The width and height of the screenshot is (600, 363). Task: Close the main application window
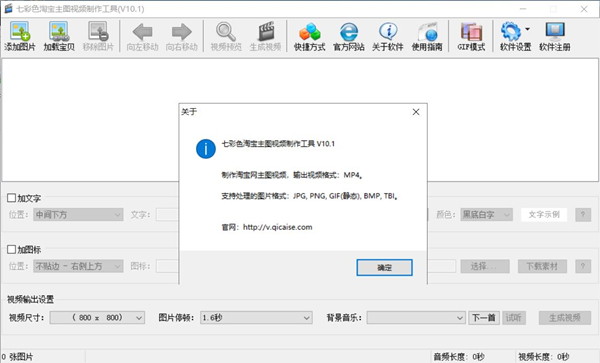click(584, 9)
